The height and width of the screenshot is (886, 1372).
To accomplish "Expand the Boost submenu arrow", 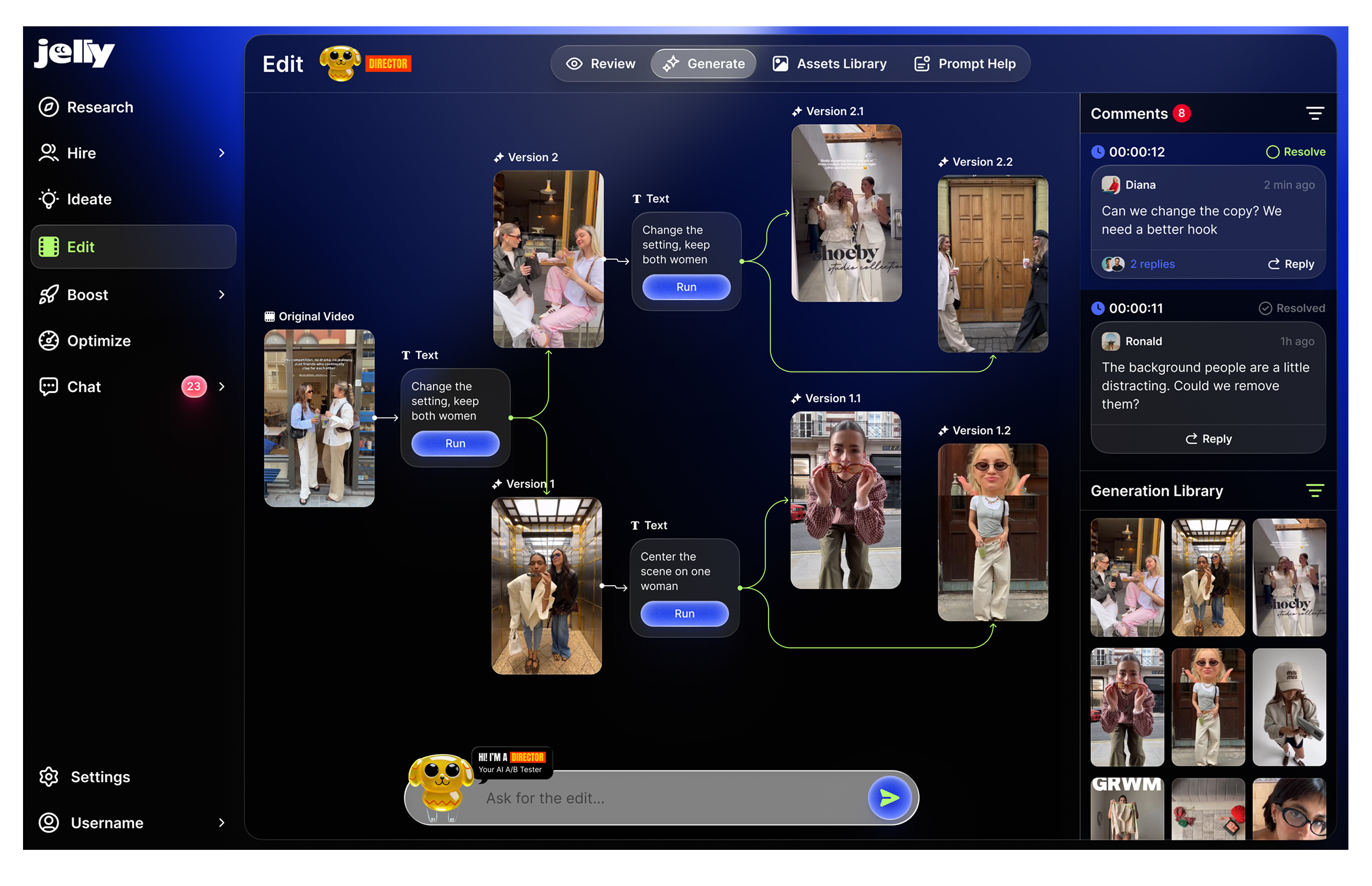I will click(221, 295).
